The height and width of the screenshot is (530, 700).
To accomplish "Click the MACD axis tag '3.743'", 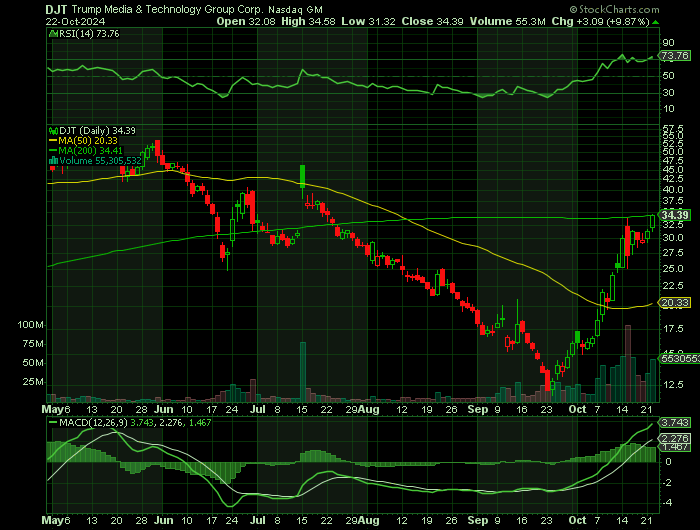I will pyautogui.click(x=675, y=422).
